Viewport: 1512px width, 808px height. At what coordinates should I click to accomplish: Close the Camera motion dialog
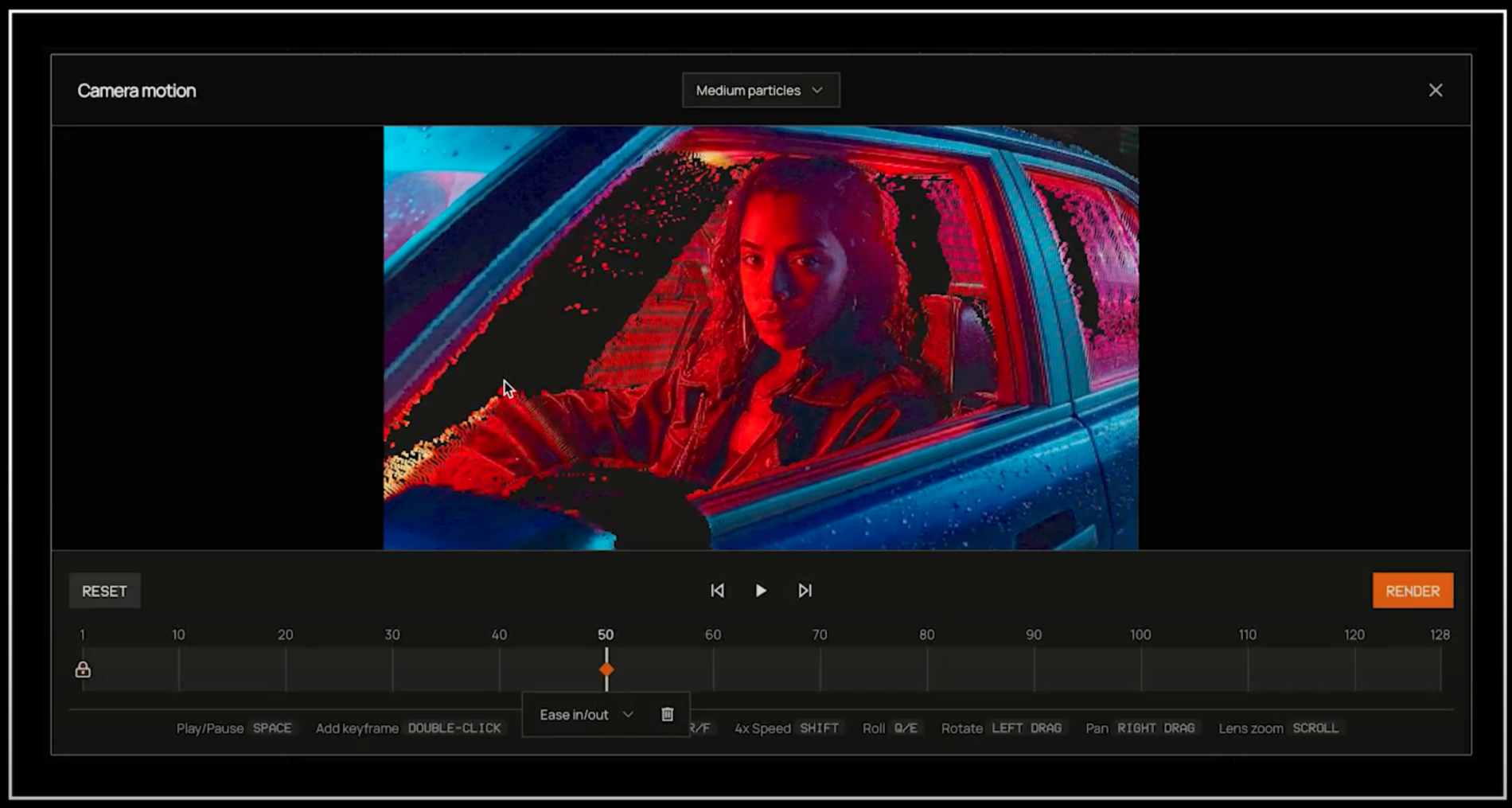(x=1435, y=91)
